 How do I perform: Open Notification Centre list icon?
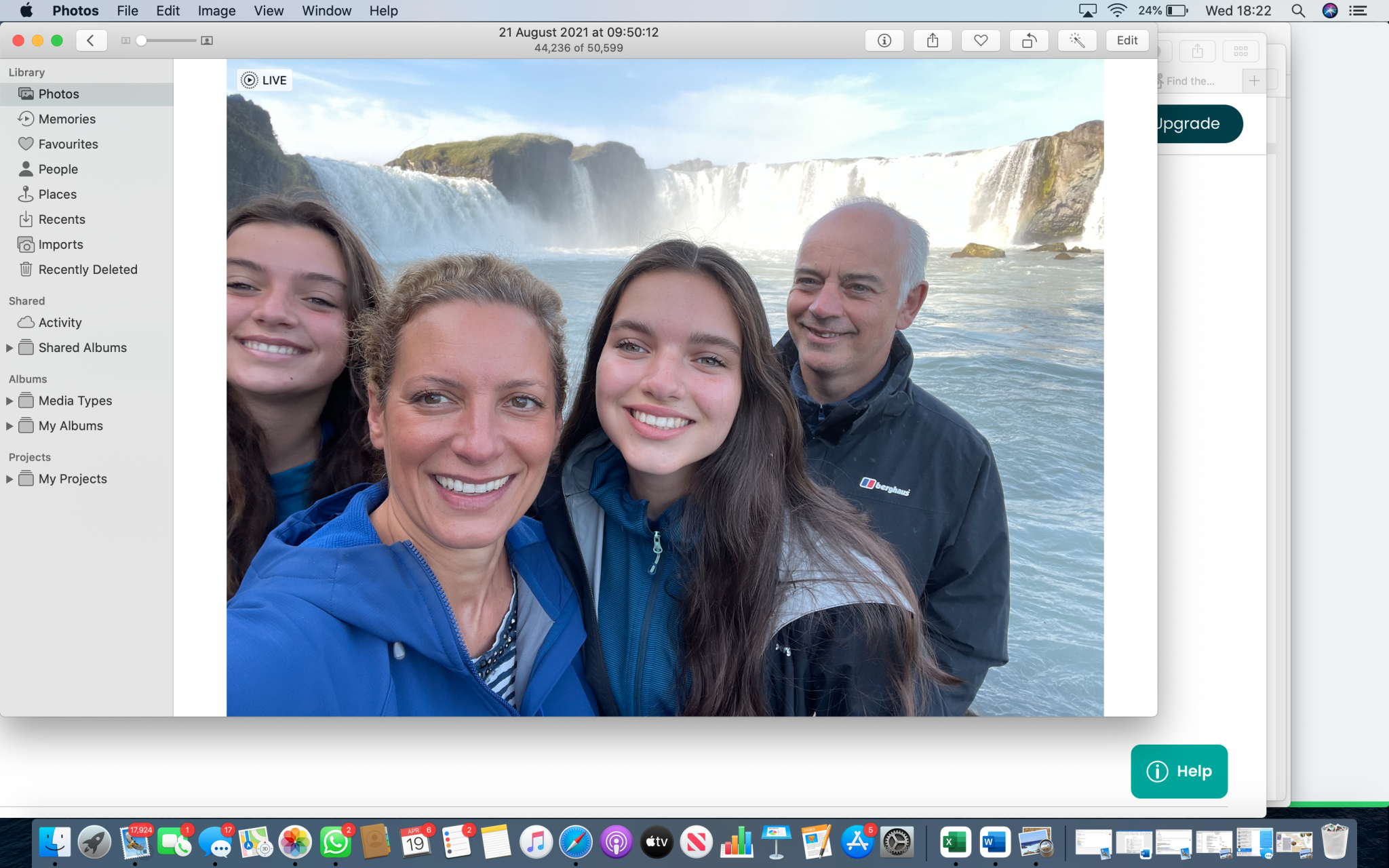[x=1358, y=11]
